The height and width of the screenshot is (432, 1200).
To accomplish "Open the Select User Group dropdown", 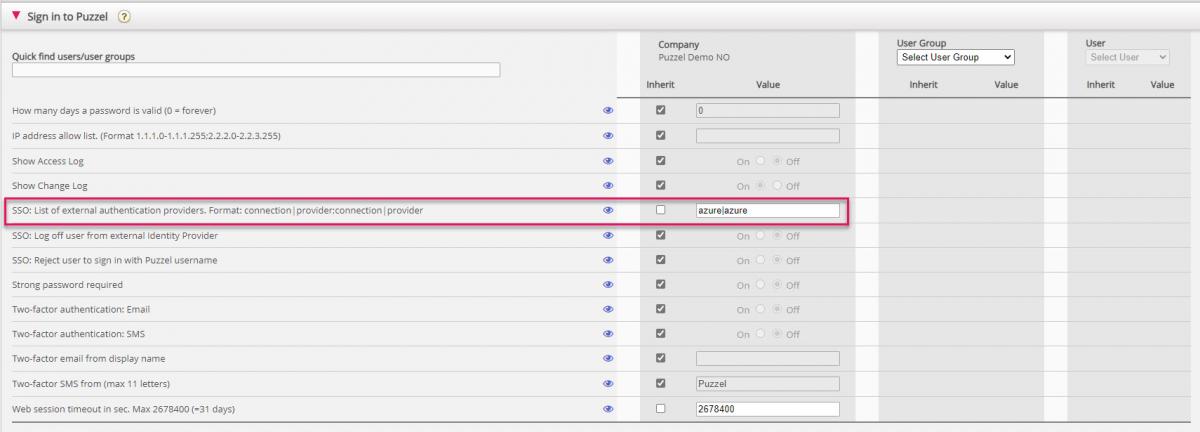I will pyautogui.click(x=957, y=58).
